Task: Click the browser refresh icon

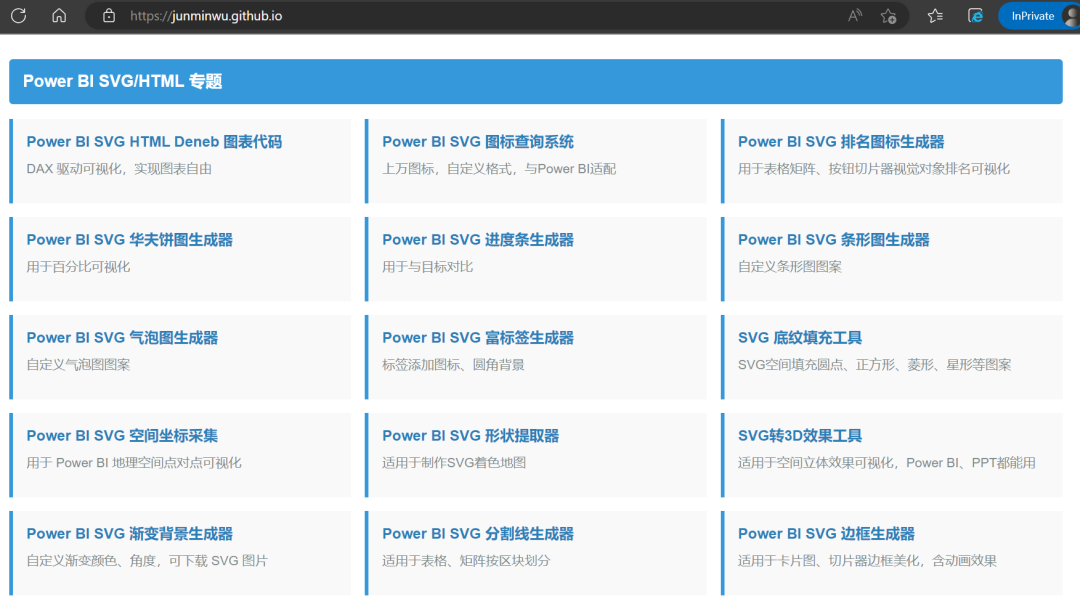Action: (19, 16)
